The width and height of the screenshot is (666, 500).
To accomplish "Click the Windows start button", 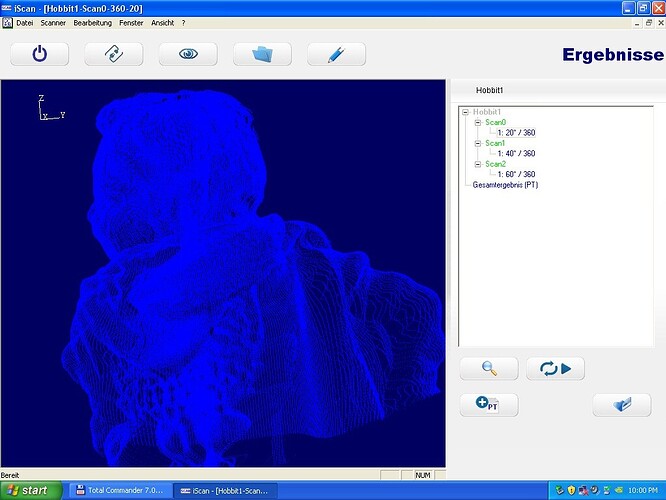I will coord(29,490).
